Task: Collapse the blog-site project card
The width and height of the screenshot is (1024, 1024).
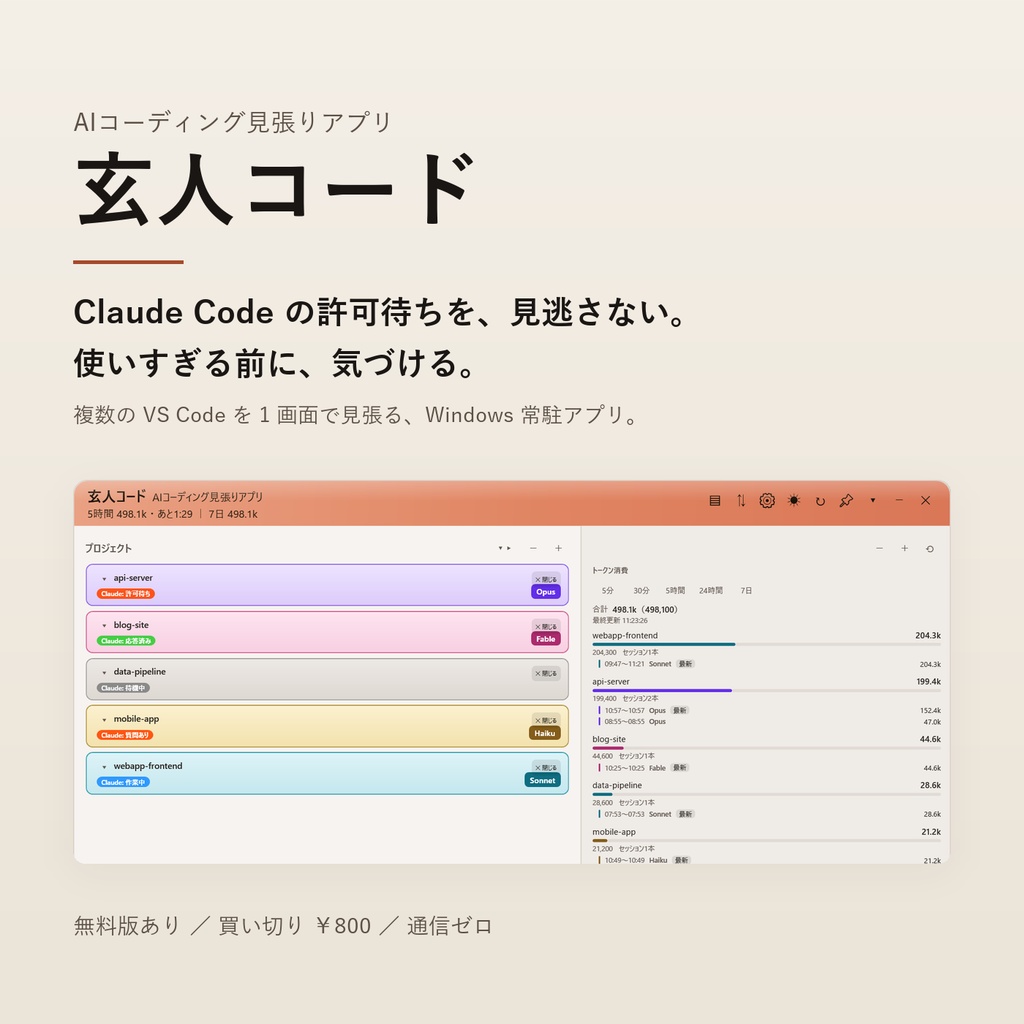Action: (104, 626)
